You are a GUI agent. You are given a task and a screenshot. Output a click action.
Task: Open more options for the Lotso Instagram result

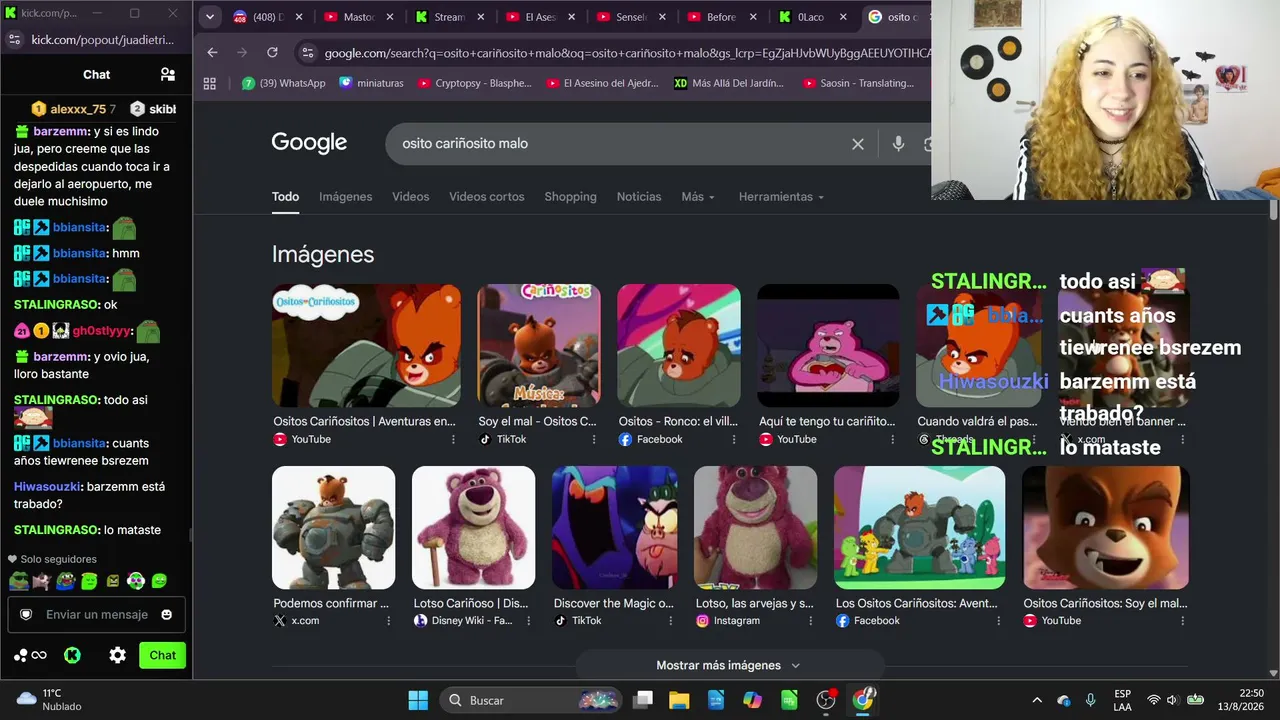point(809,621)
